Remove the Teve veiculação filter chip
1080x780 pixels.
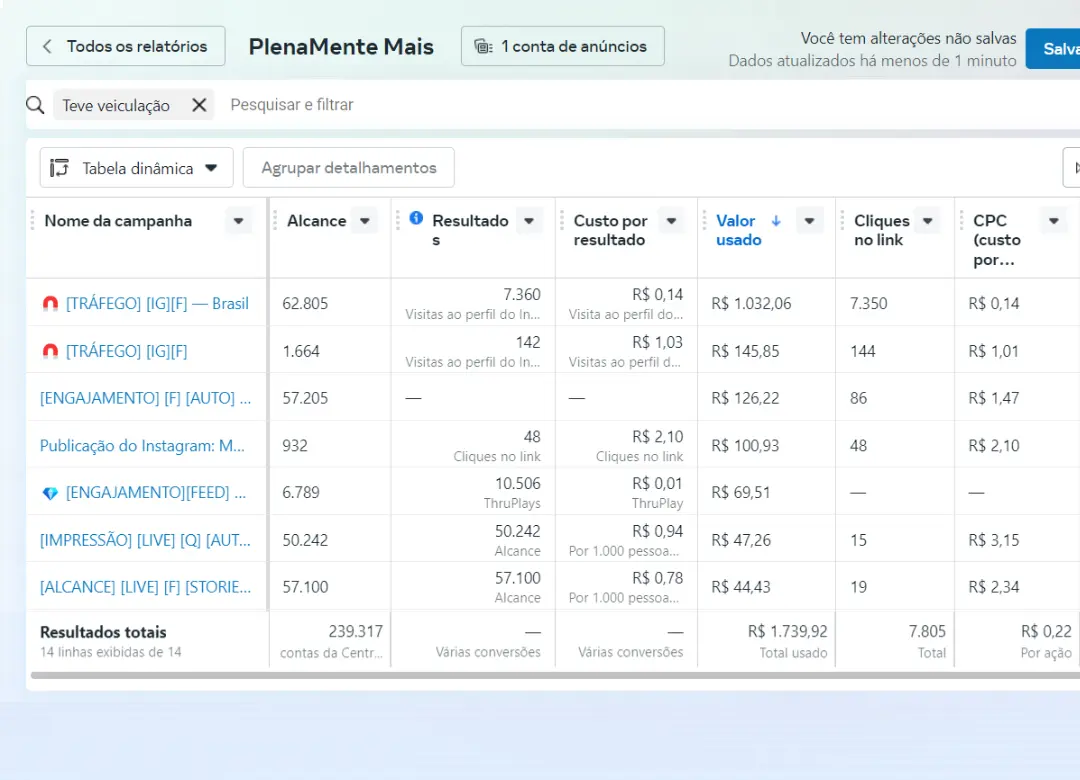199,105
